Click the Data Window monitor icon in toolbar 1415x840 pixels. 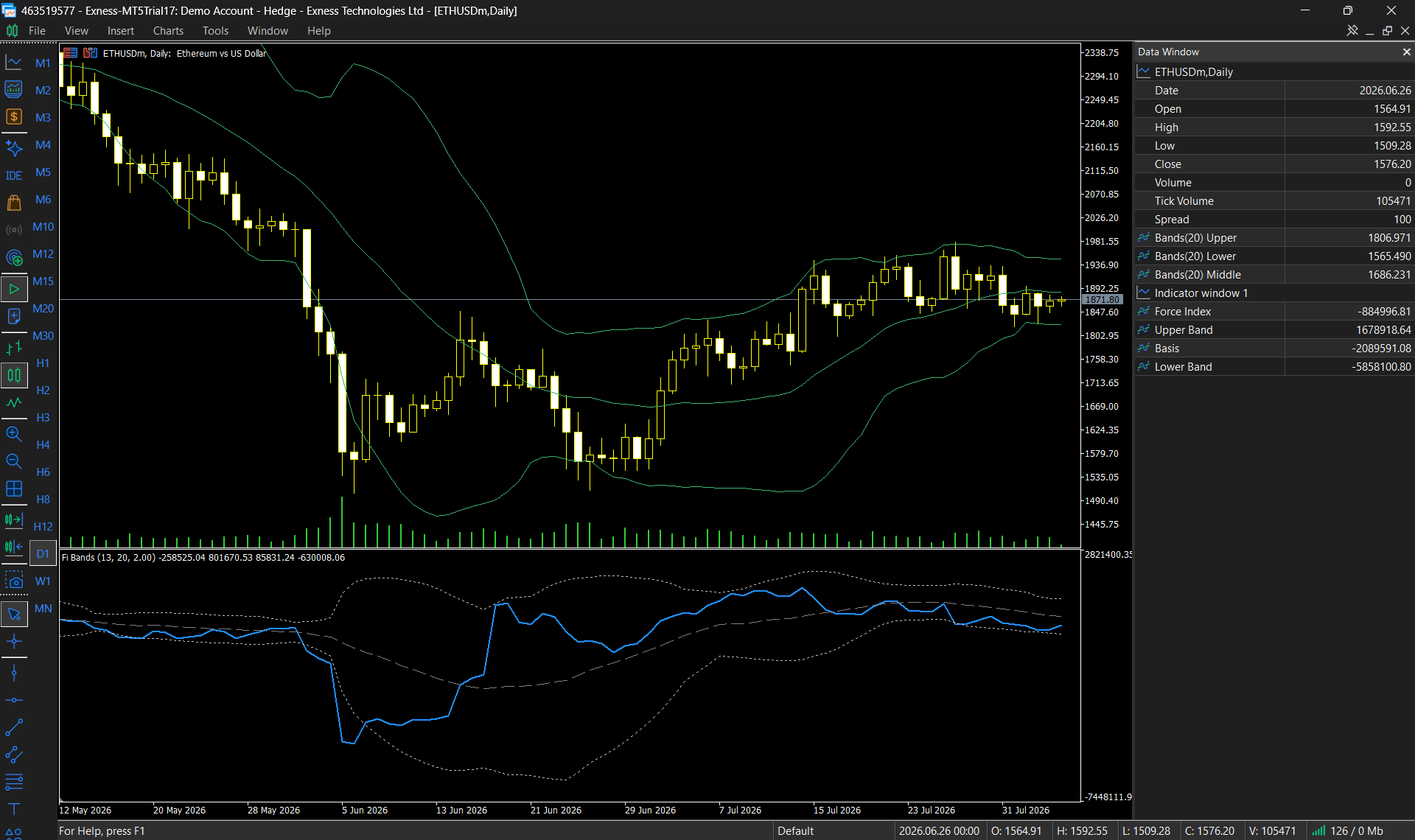click(14, 90)
